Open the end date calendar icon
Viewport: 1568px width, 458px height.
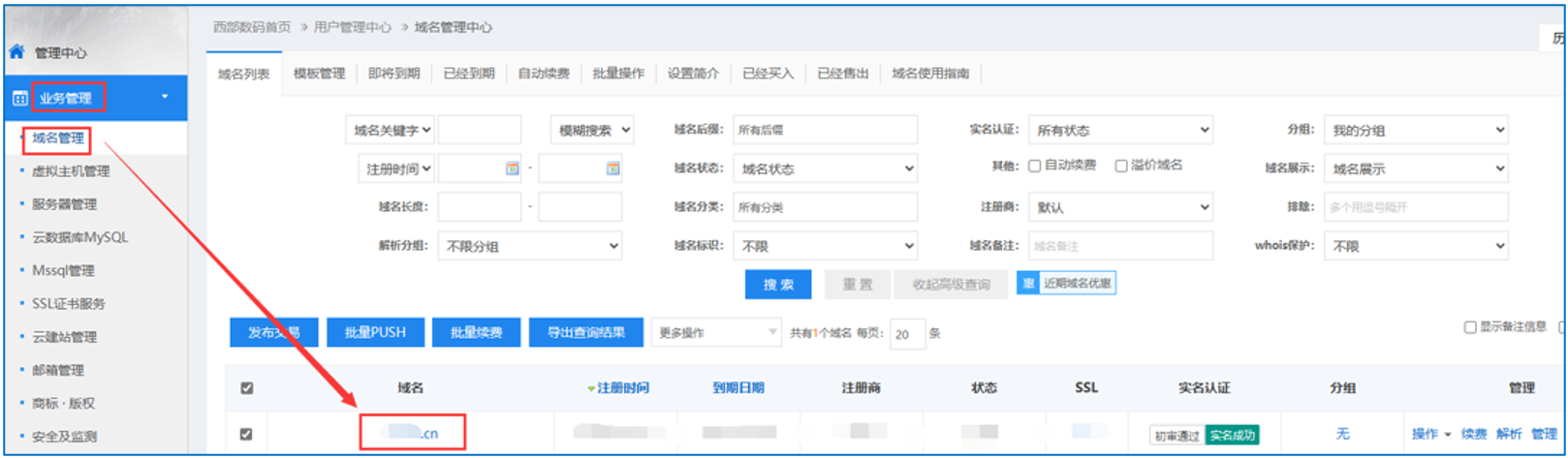(612, 168)
